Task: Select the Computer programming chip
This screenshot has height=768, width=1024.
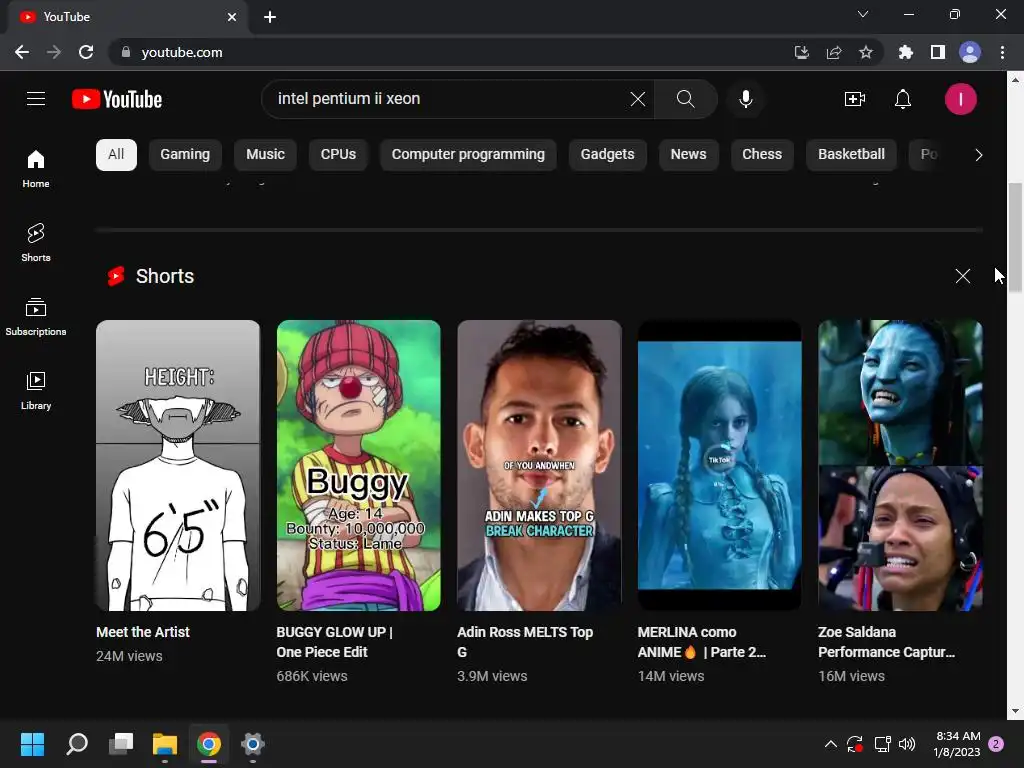Action: click(468, 155)
